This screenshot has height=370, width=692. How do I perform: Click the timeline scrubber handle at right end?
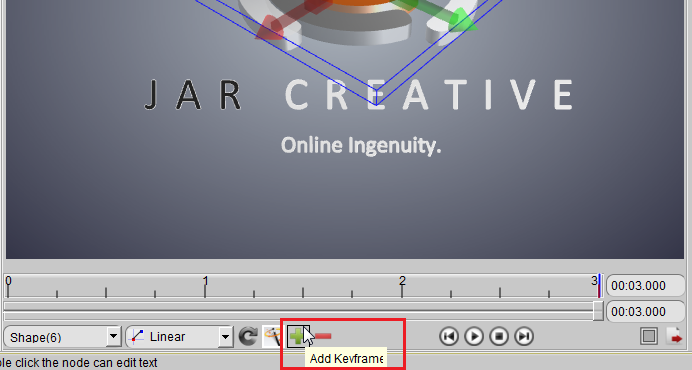point(598,311)
